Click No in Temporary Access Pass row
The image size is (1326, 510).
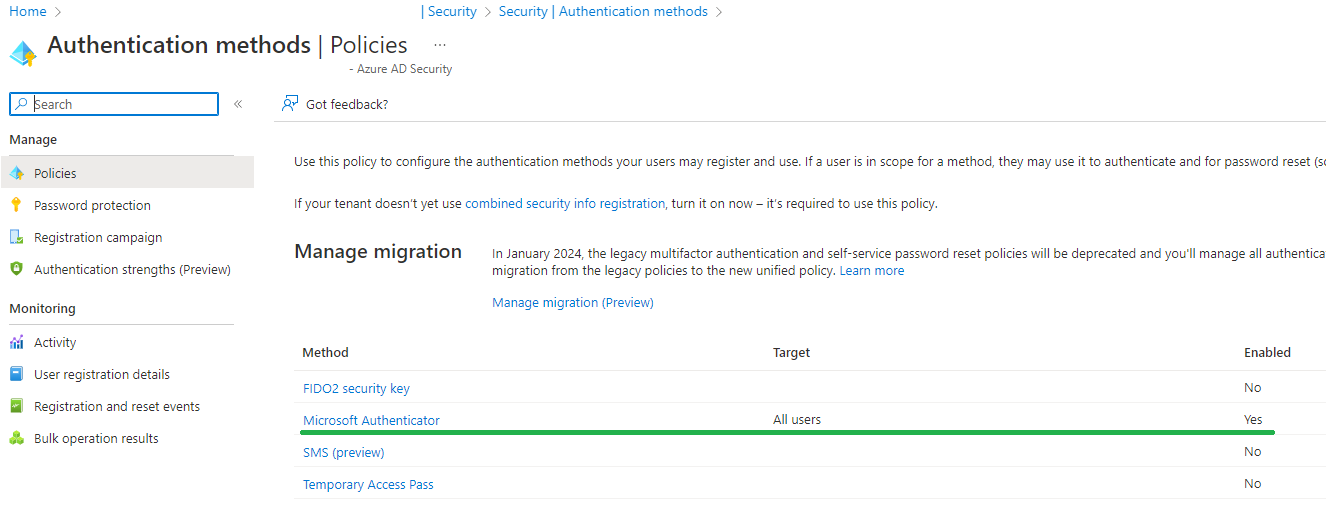(1253, 483)
